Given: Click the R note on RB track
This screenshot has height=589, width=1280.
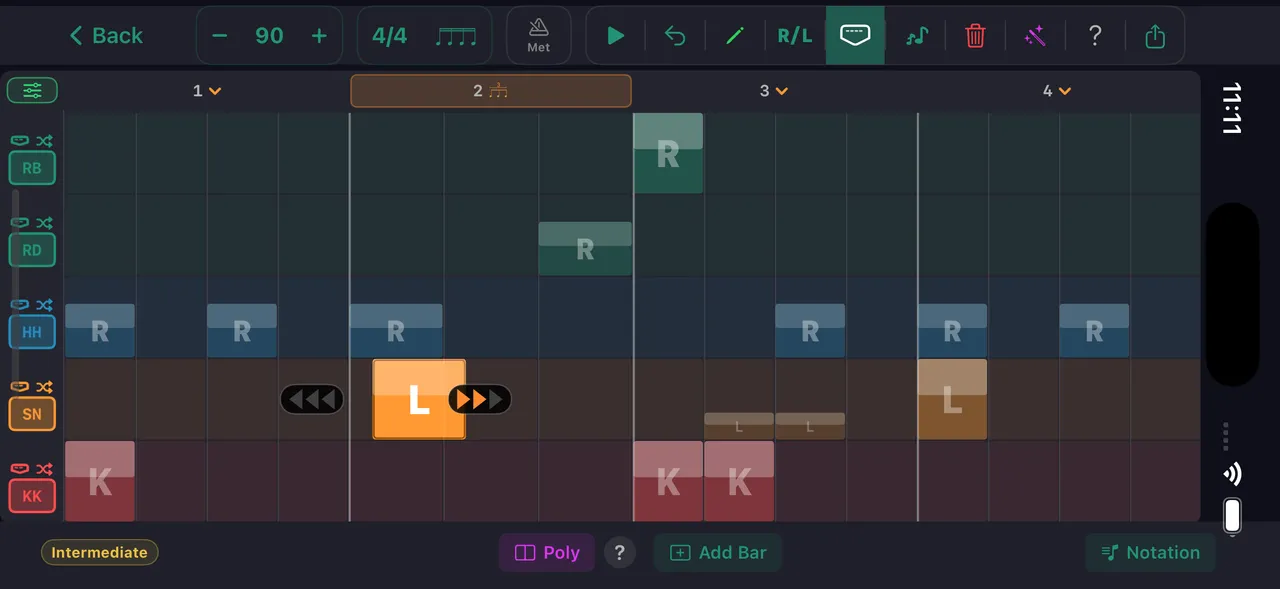Looking at the screenshot, I should 668,153.
